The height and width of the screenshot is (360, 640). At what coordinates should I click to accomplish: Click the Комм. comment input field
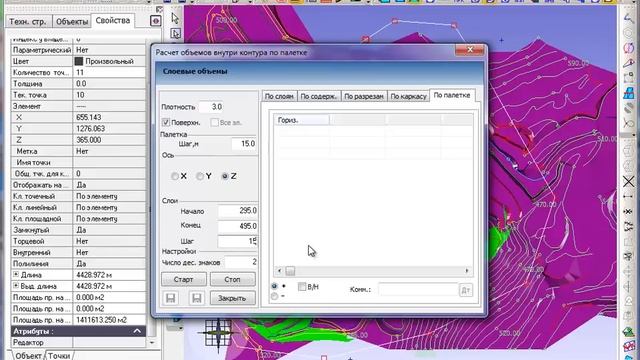click(418, 290)
